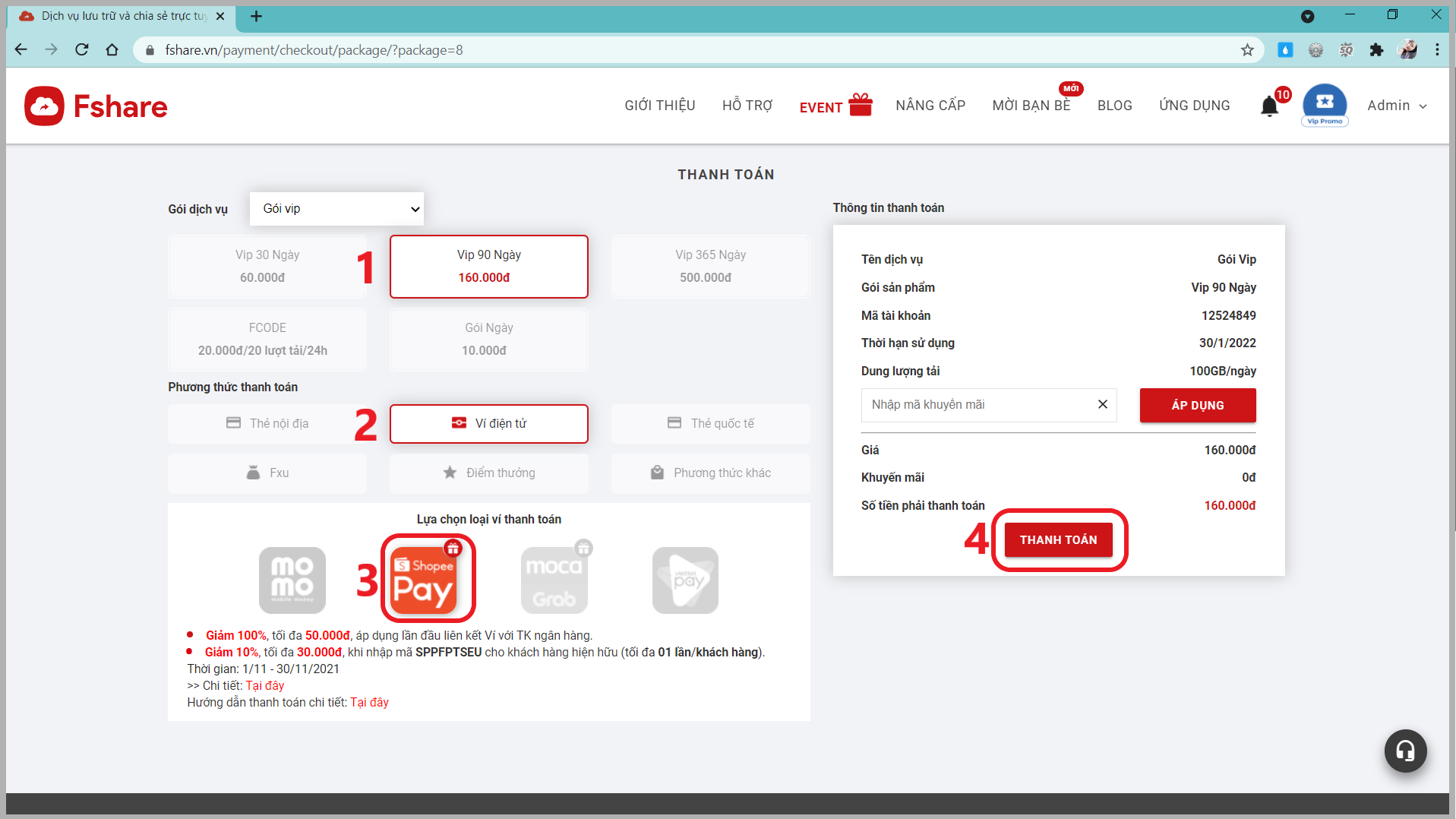Select the MoMo wallet icon
Screen dimensions: 1456x819
tap(292, 580)
